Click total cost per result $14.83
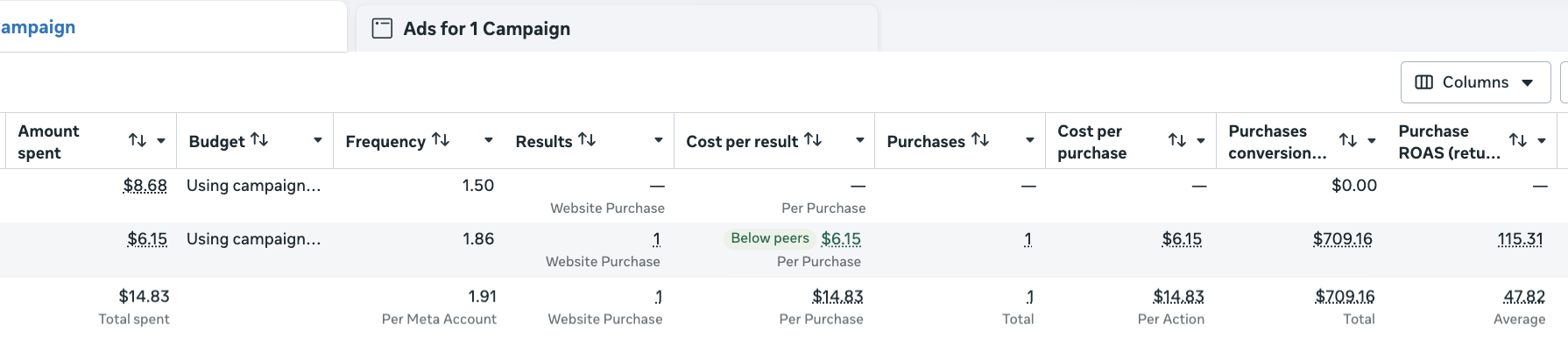Screen dimensions: 1568x339 click(838, 297)
